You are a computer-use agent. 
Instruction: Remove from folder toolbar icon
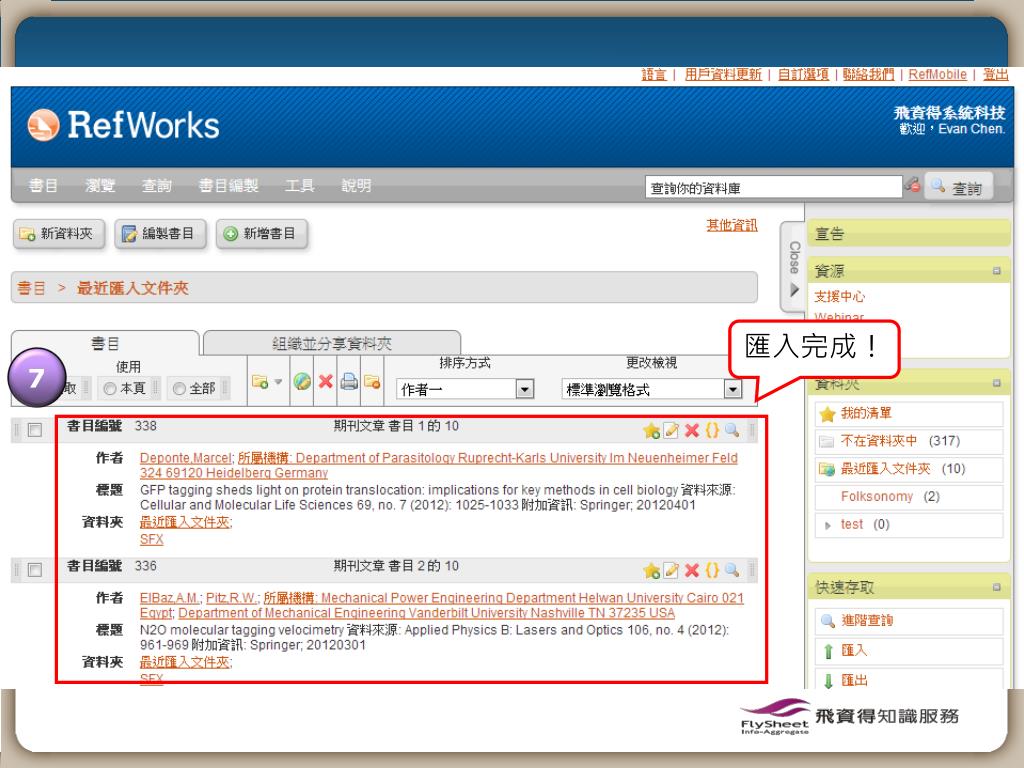pos(372,381)
